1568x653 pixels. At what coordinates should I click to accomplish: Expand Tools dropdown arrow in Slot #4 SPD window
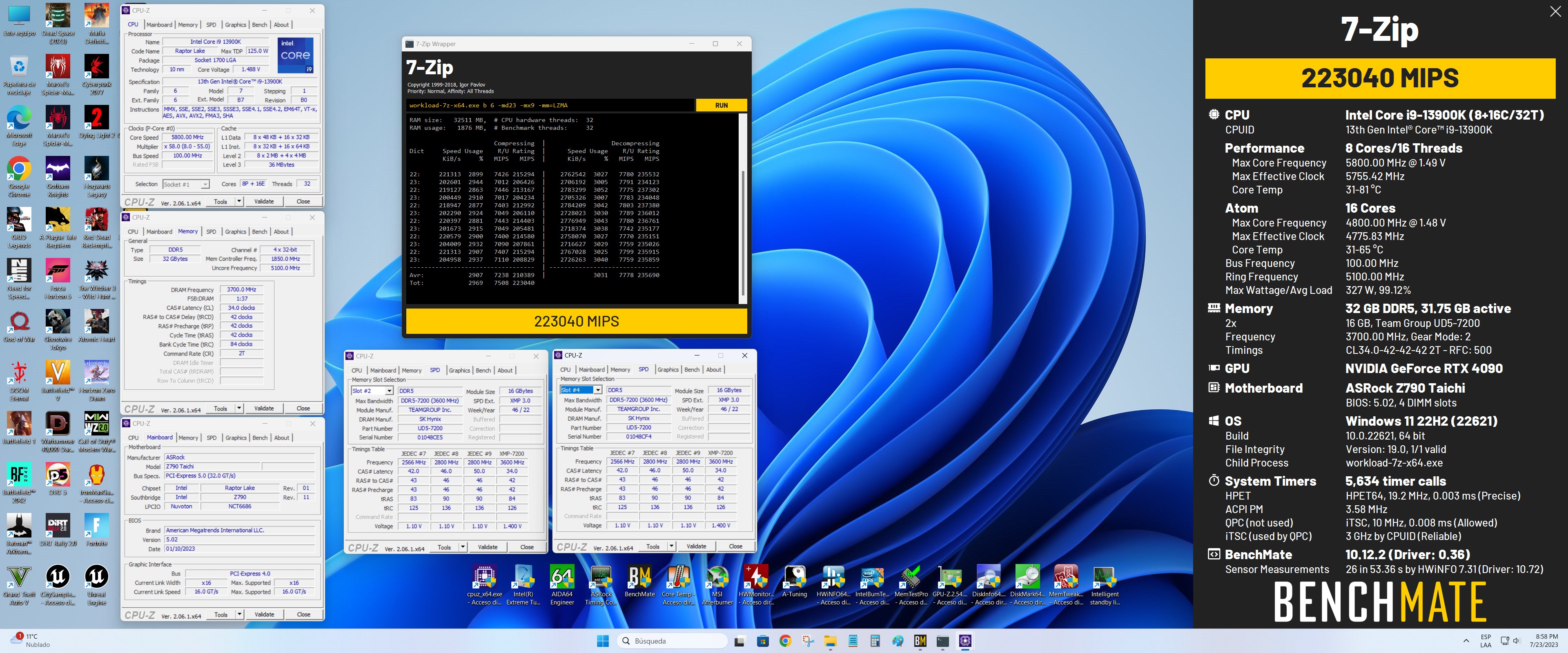(671, 546)
